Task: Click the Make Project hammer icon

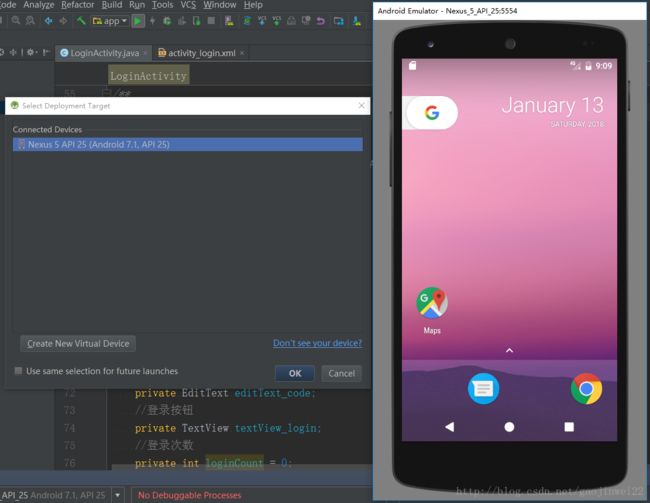Action: point(81,20)
